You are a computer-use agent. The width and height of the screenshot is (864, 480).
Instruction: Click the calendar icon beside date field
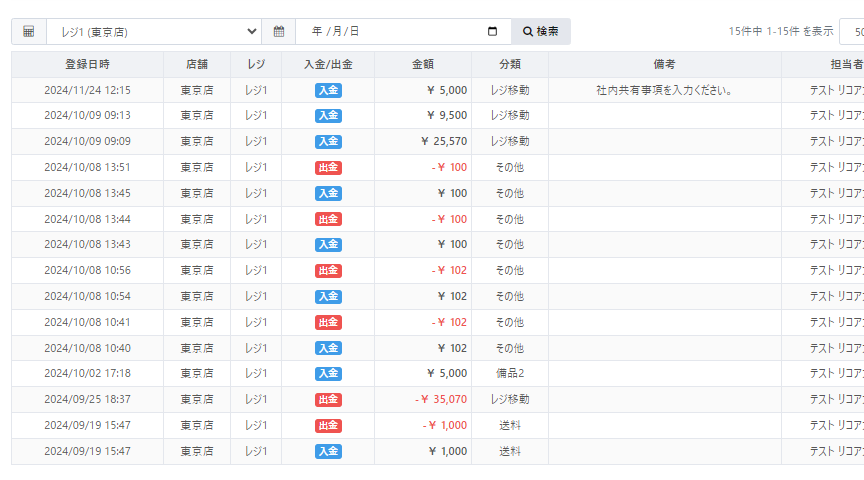click(279, 31)
